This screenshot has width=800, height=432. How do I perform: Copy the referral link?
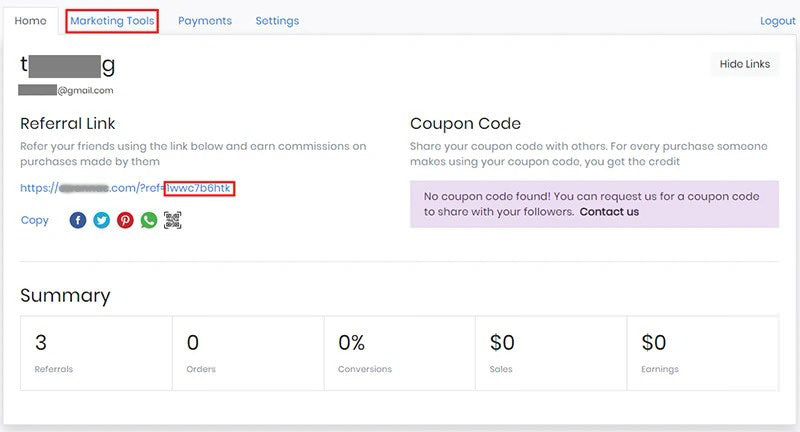pos(35,220)
